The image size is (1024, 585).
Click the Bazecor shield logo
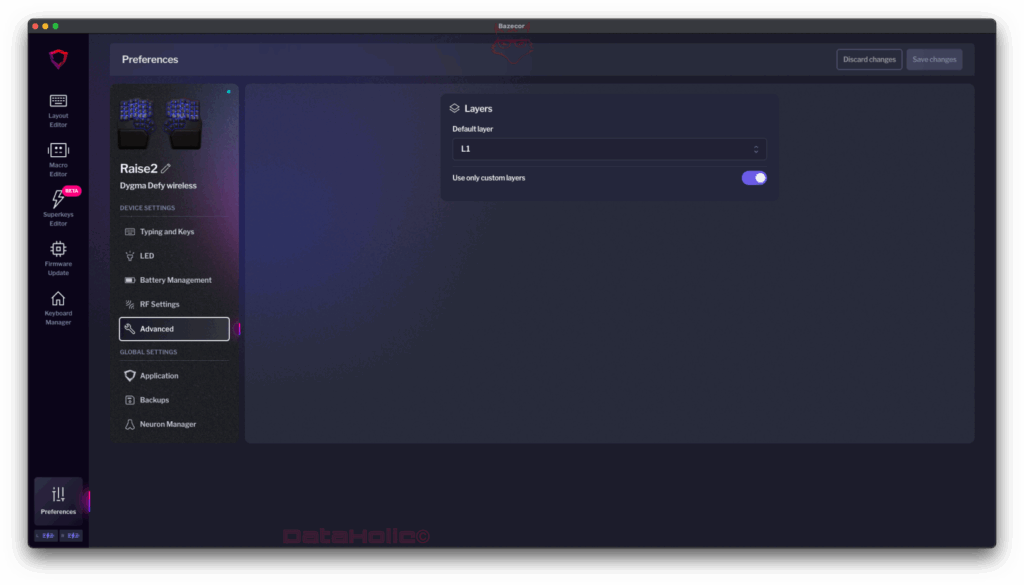[x=58, y=60]
